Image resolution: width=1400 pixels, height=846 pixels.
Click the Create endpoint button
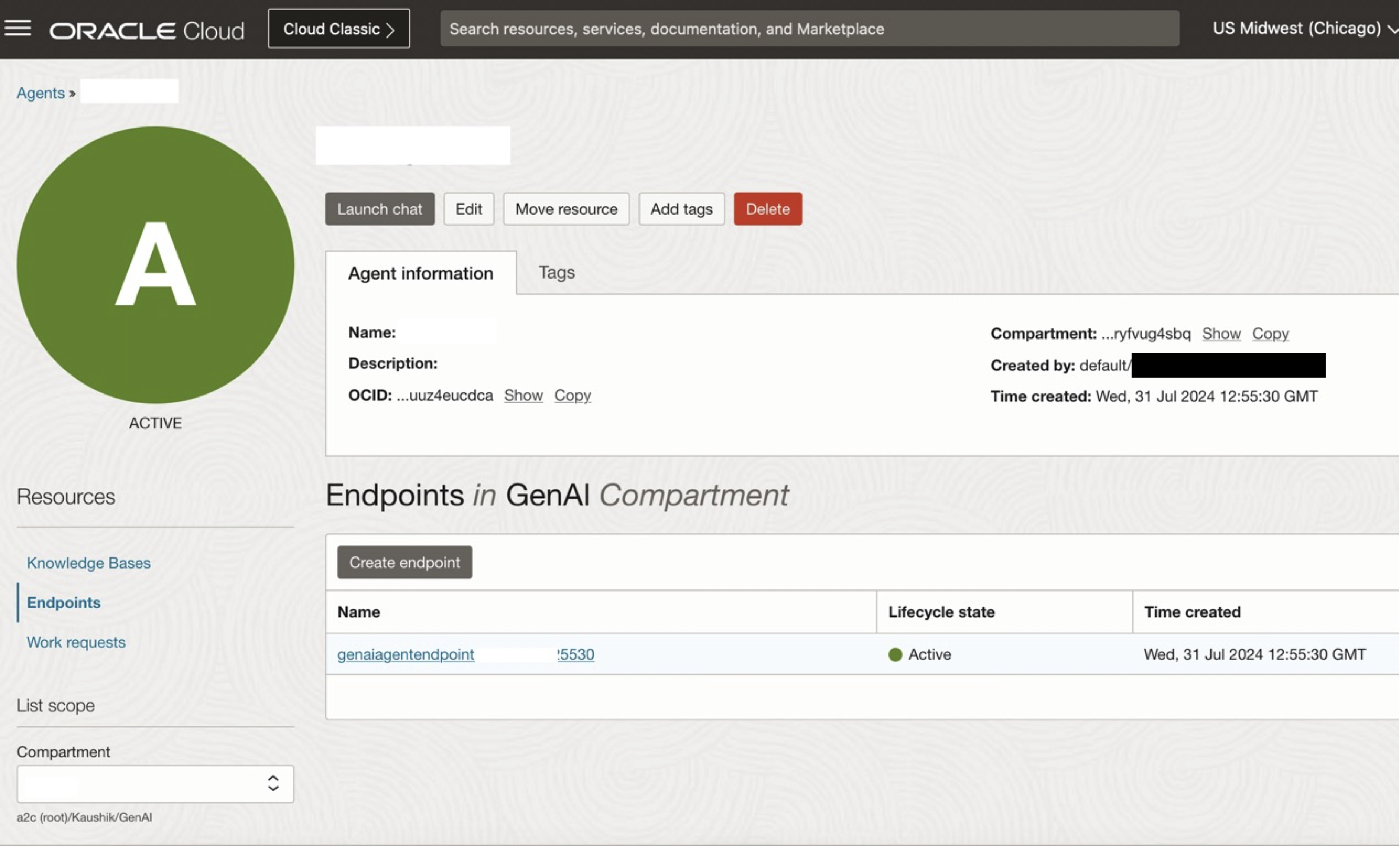click(x=404, y=562)
